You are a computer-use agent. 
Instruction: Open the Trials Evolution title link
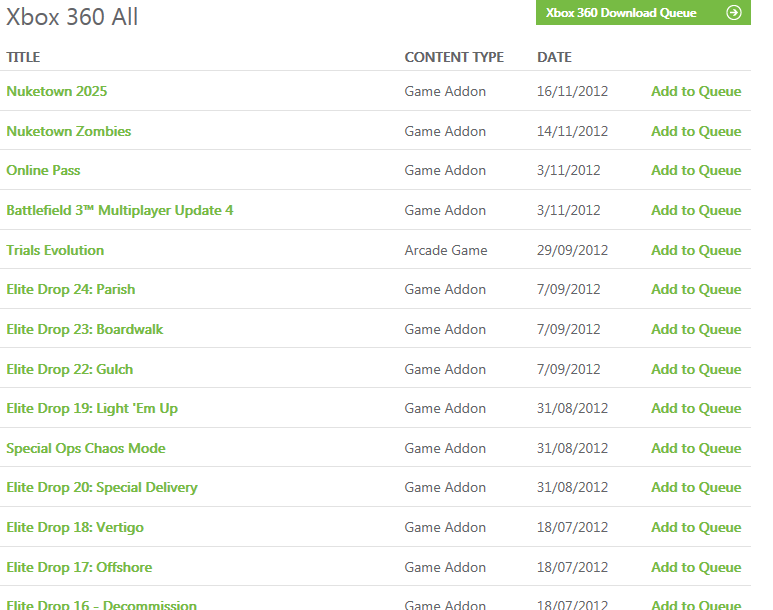[x=55, y=250]
